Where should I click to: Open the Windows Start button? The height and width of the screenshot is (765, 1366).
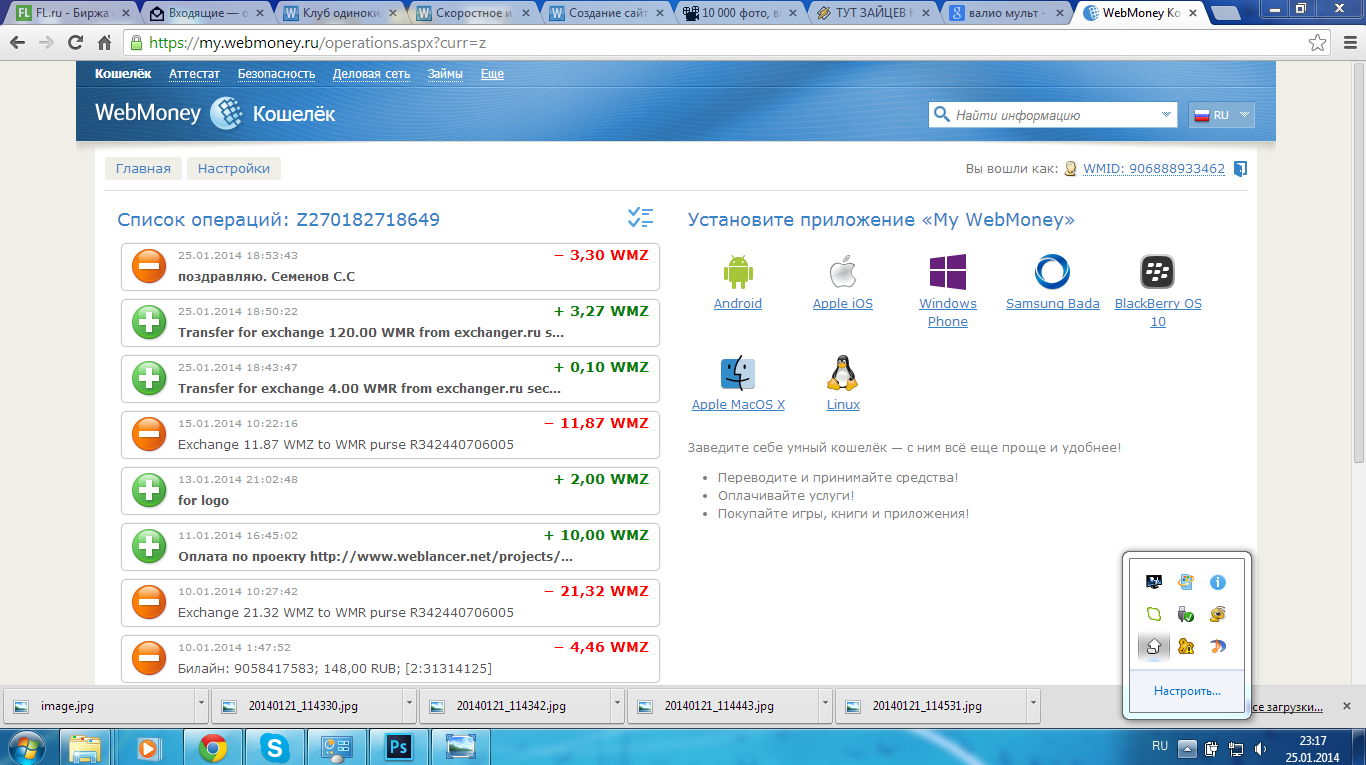click(25, 747)
